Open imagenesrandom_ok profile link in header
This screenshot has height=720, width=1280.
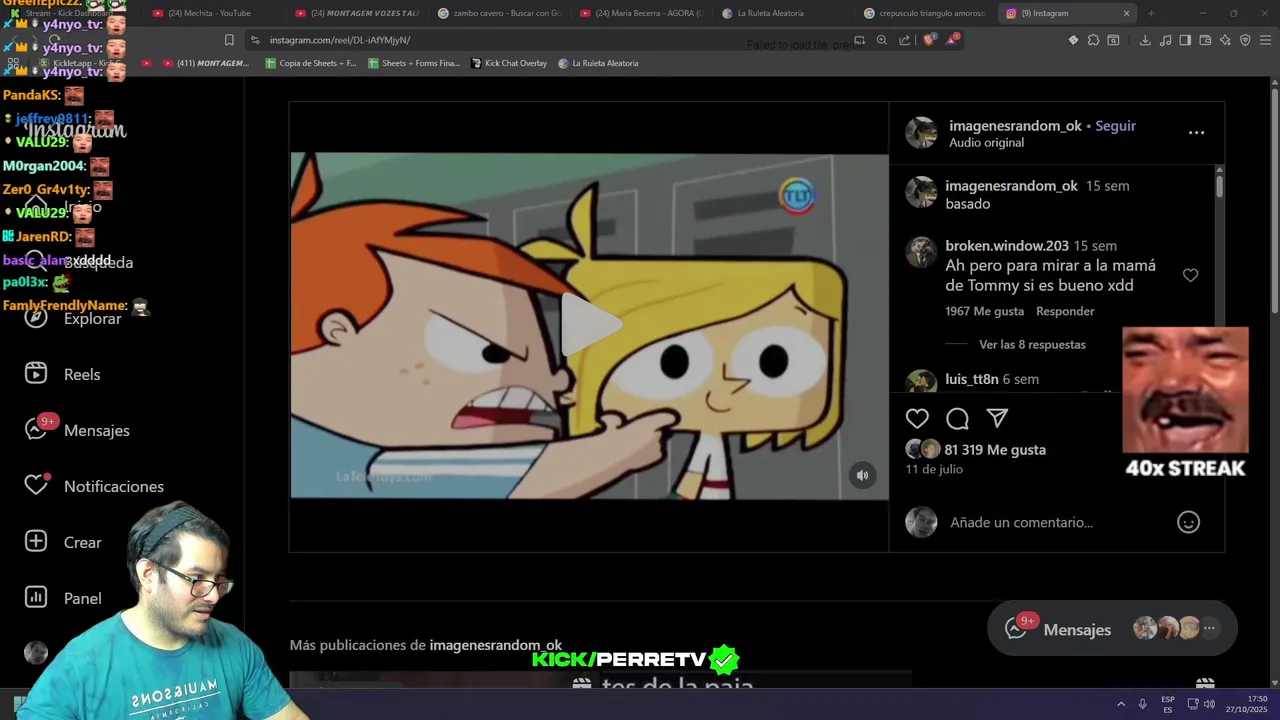coord(1015,126)
